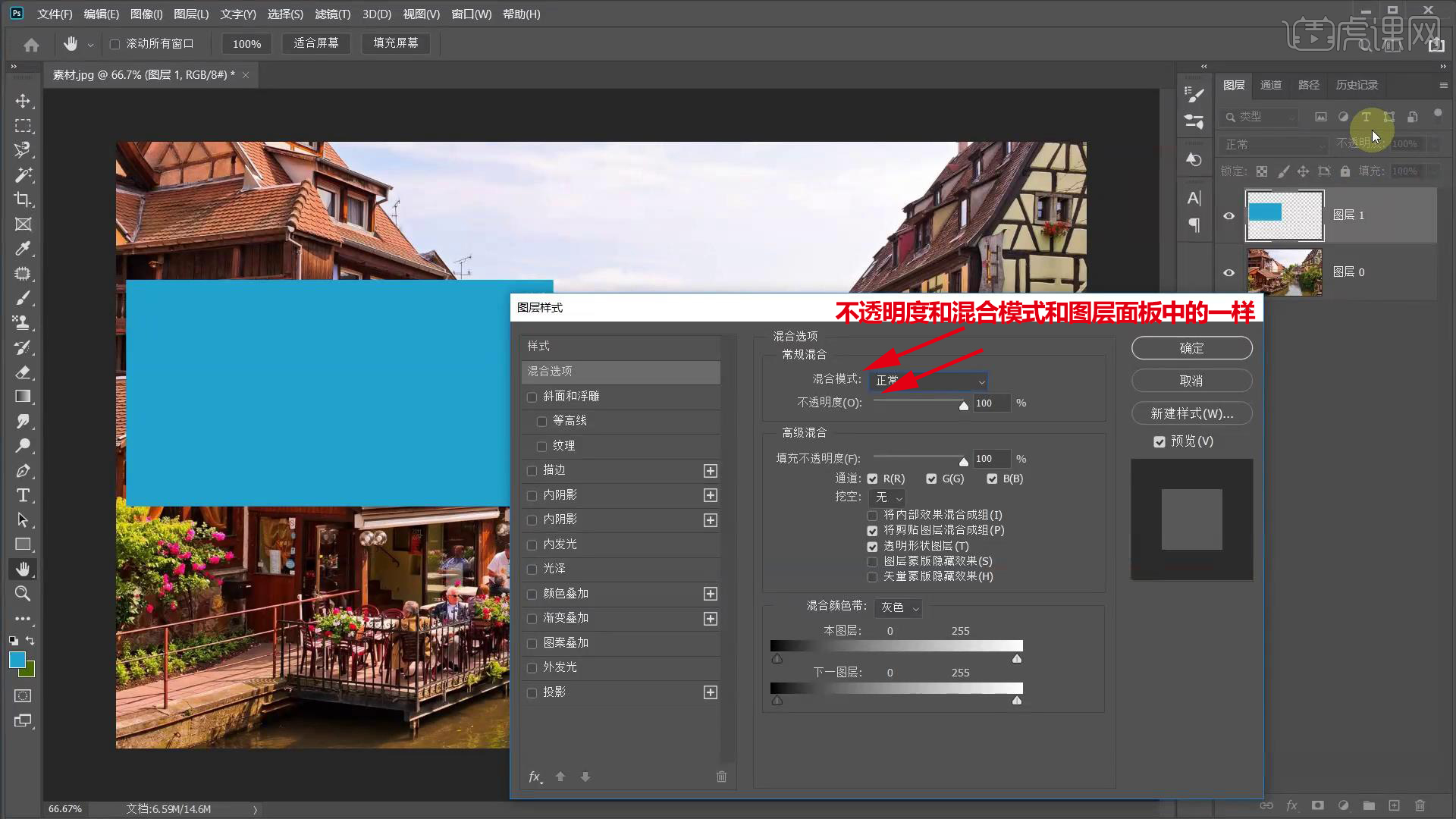Select the Path Selection tool

pyautogui.click(x=23, y=520)
